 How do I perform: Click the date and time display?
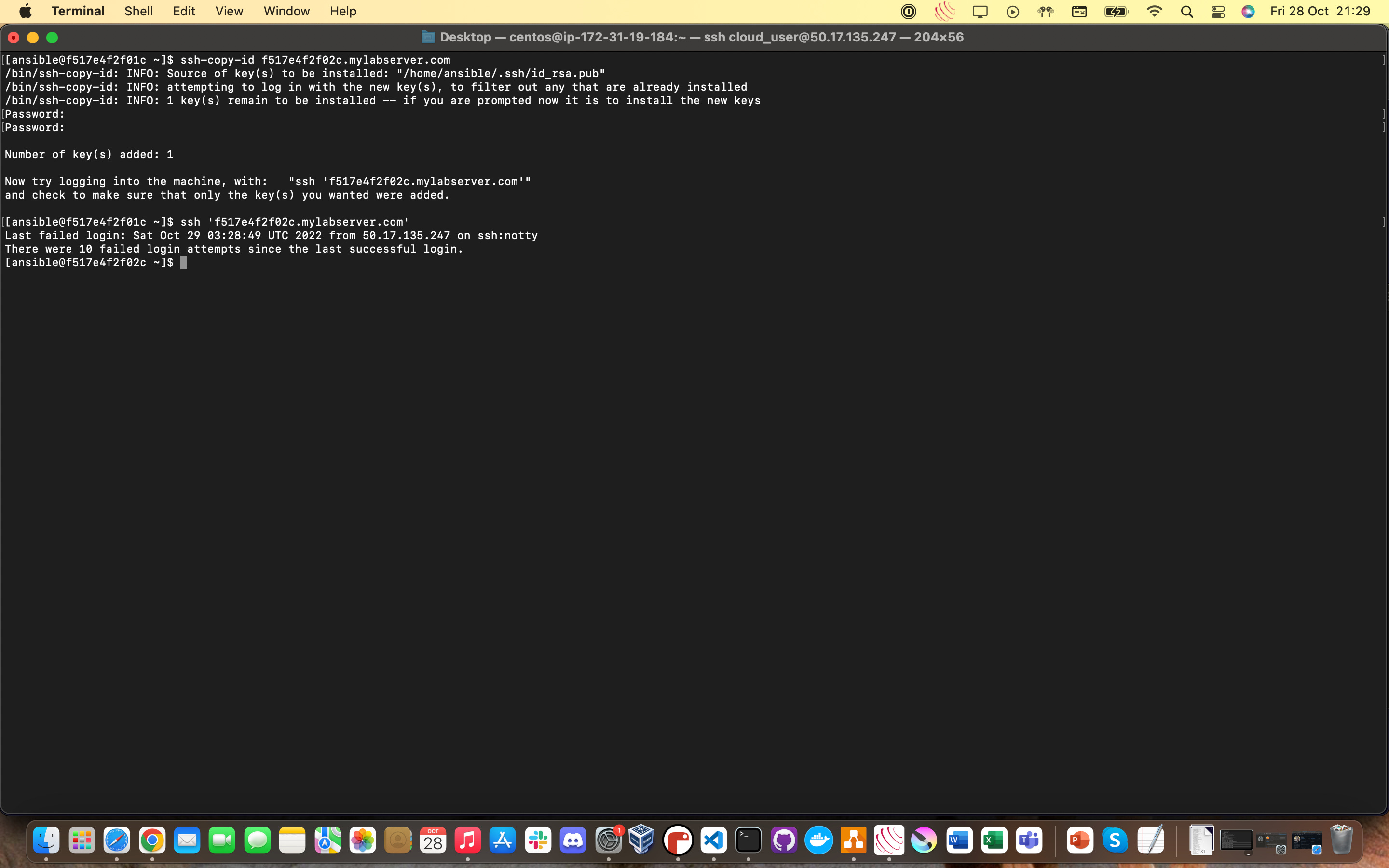point(1320,11)
